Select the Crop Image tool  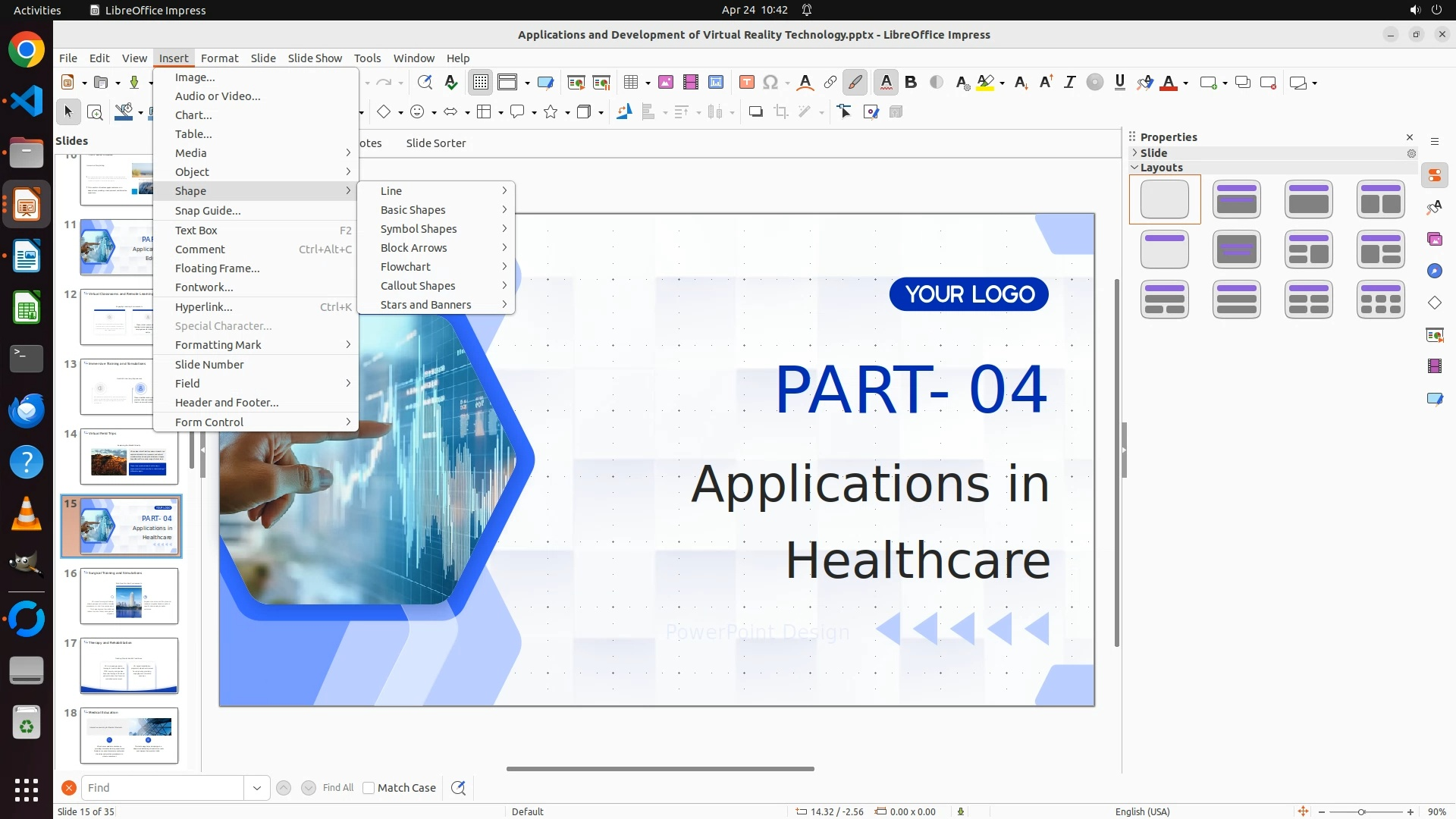coord(781,112)
